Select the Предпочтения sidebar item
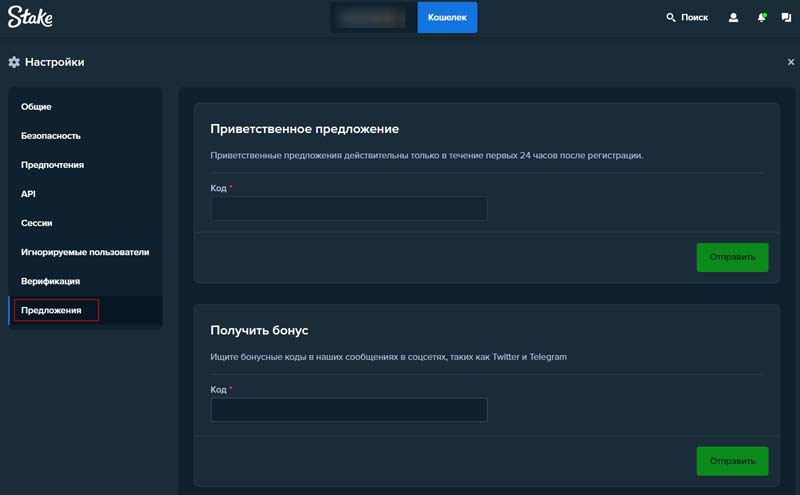 (52, 165)
